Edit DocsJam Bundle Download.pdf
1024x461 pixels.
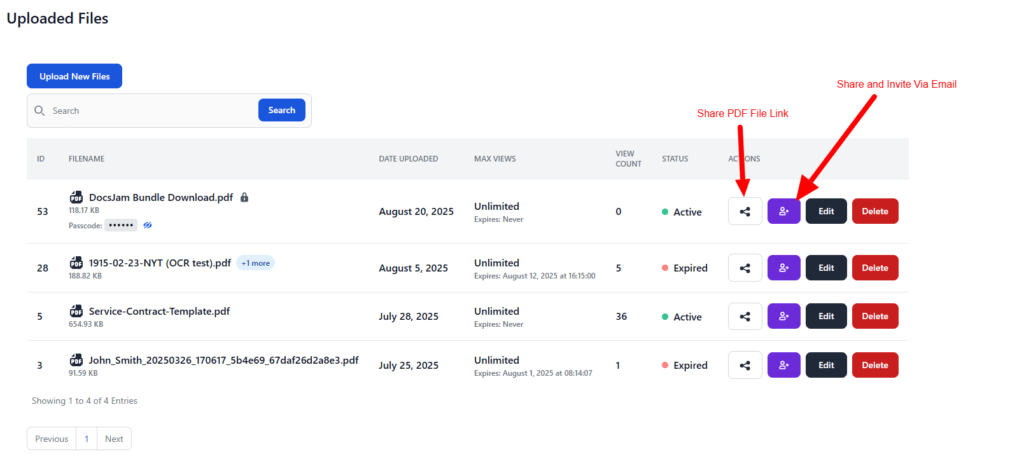[x=826, y=212]
